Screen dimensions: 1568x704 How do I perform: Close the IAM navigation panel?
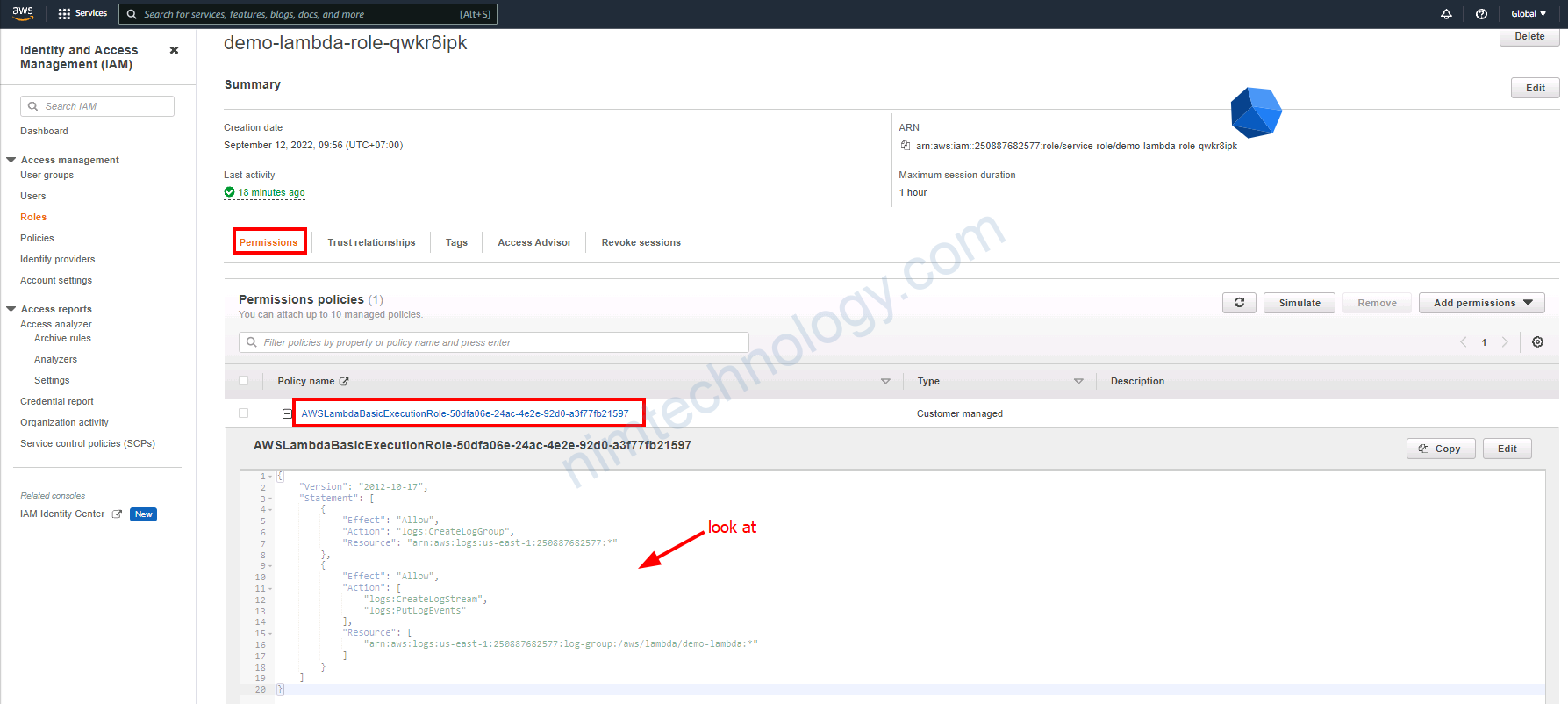point(174,50)
